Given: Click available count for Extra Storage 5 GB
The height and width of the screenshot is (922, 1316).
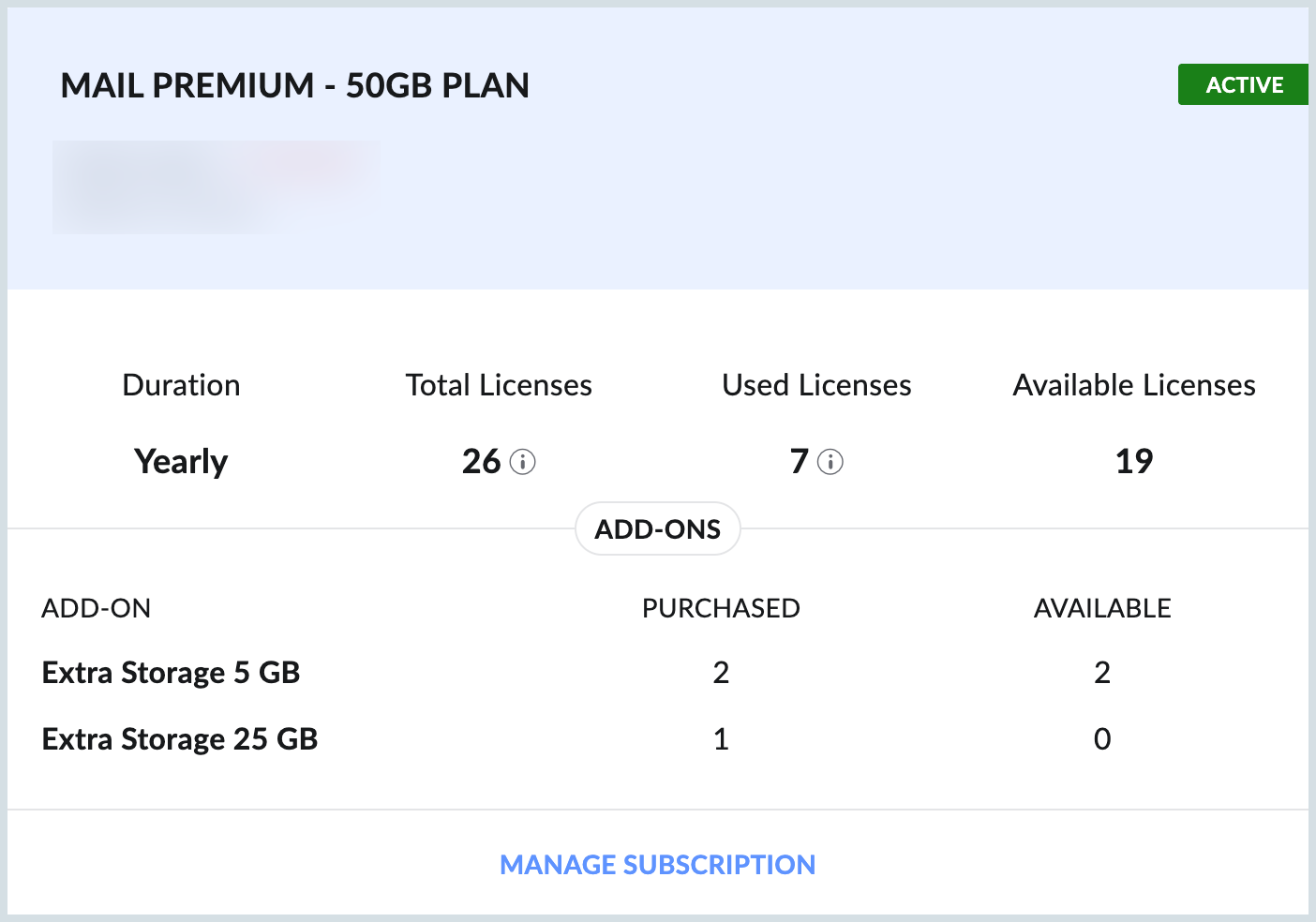Looking at the screenshot, I should point(1102,673).
